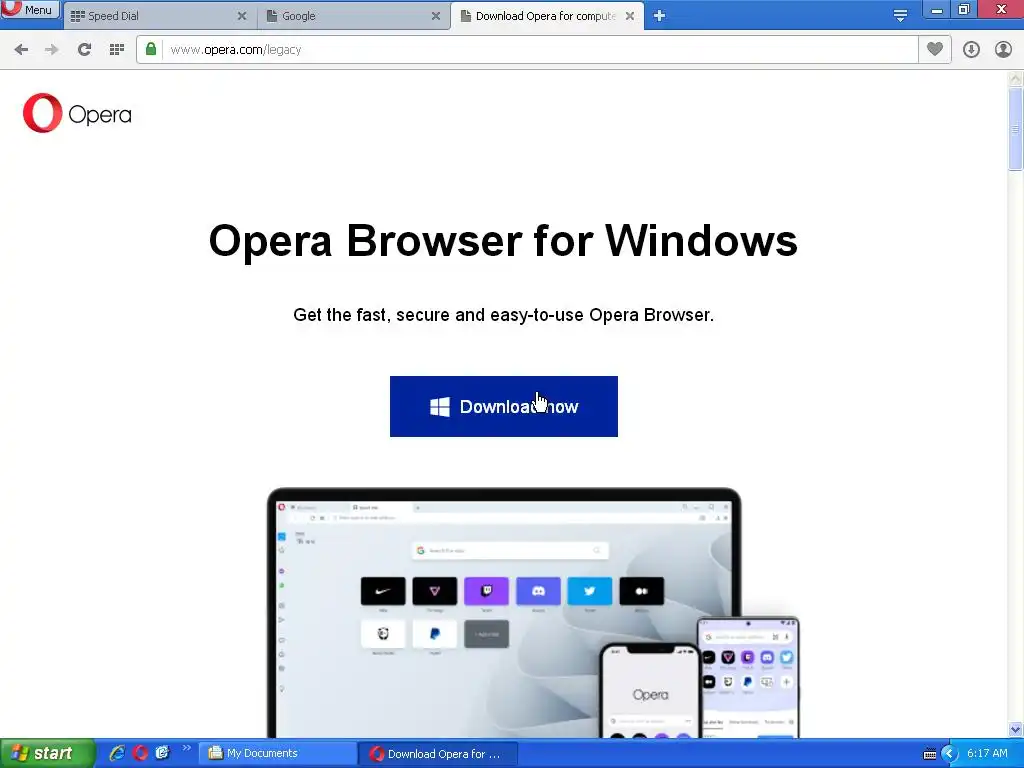The width and height of the screenshot is (1024, 768).
Task: Open the user account icon
Action: (1003, 50)
